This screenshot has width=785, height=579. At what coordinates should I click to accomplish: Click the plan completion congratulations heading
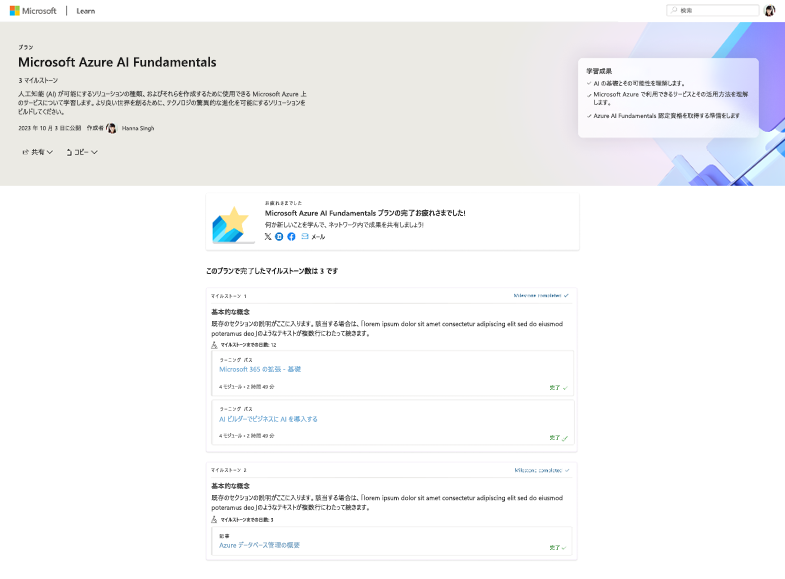click(365, 213)
